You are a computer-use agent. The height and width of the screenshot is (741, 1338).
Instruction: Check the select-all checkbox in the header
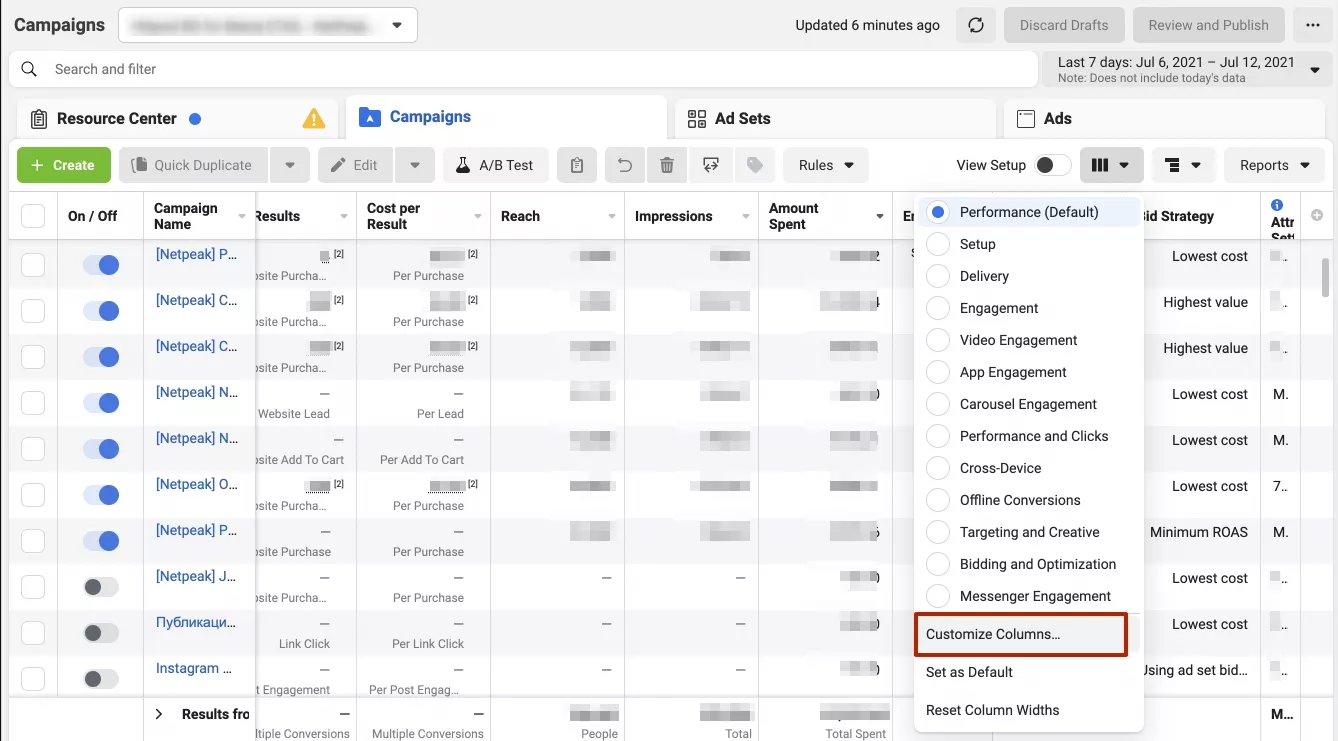pos(33,216)
